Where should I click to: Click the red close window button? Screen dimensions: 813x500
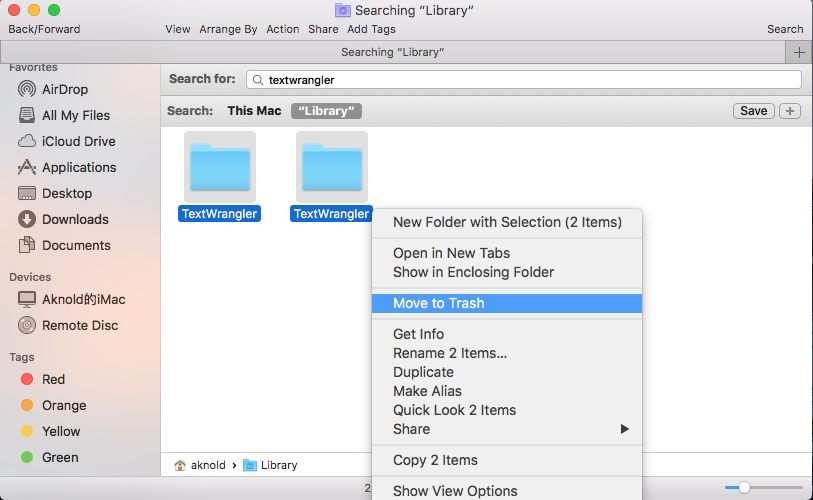tap(14, 10)
